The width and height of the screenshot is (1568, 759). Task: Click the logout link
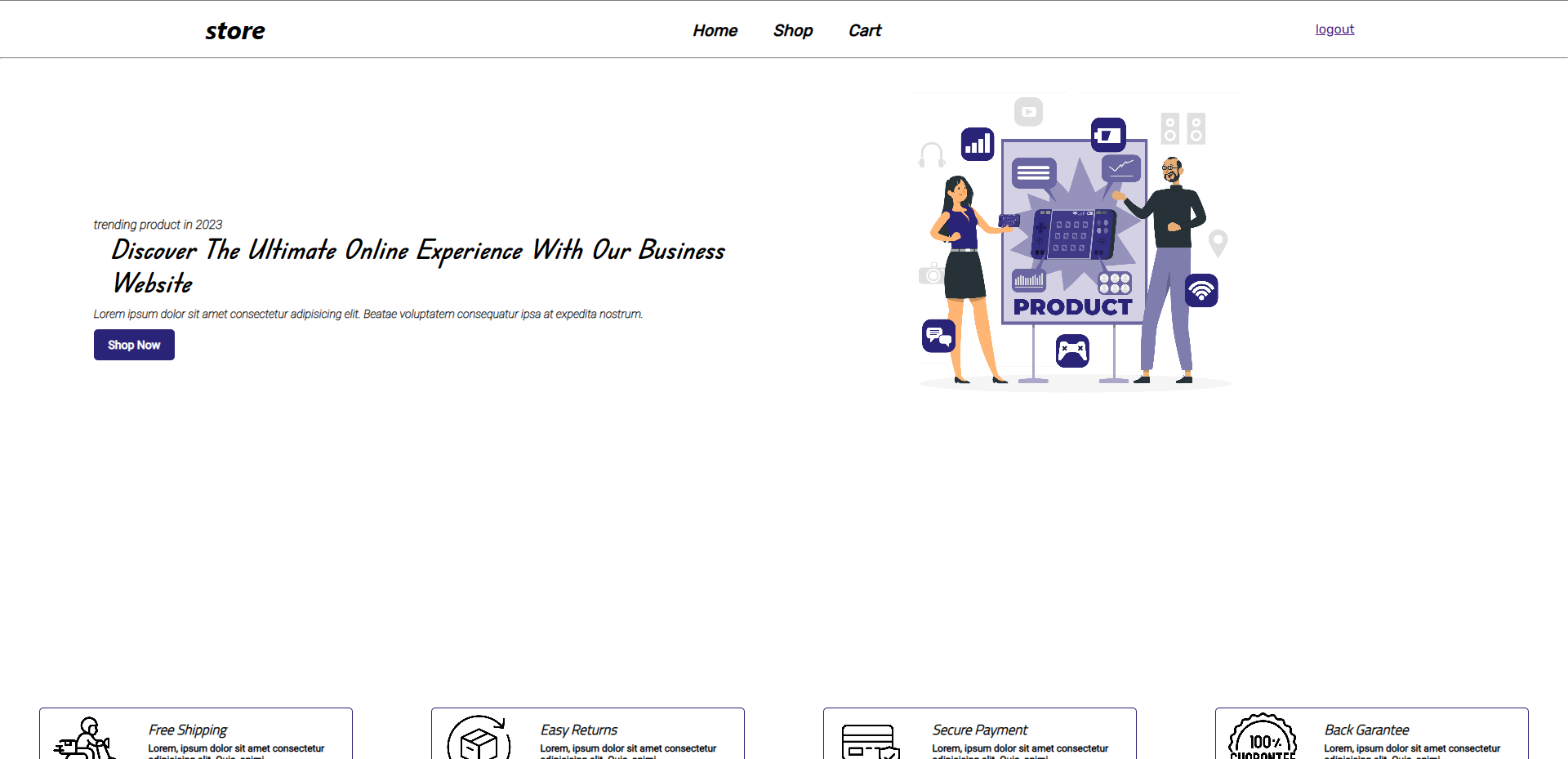[1334, 29]
